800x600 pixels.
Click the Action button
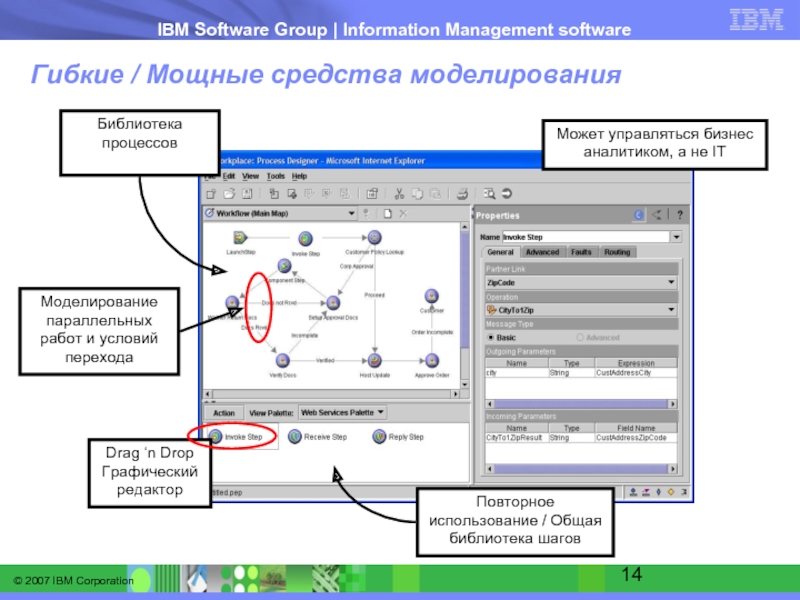coord(224,413)
